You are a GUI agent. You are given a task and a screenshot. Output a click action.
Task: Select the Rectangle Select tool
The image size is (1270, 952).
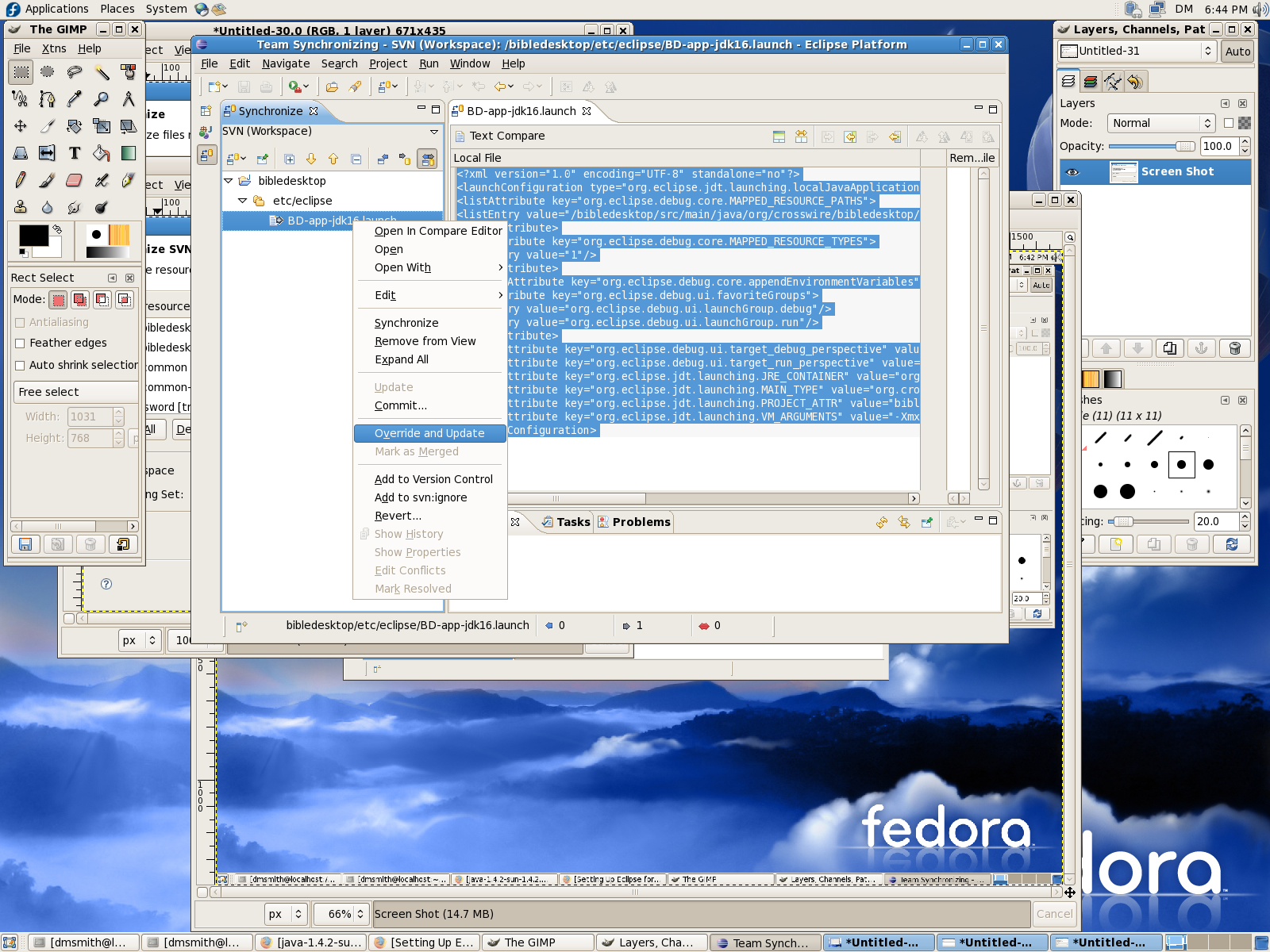point(21,72)
